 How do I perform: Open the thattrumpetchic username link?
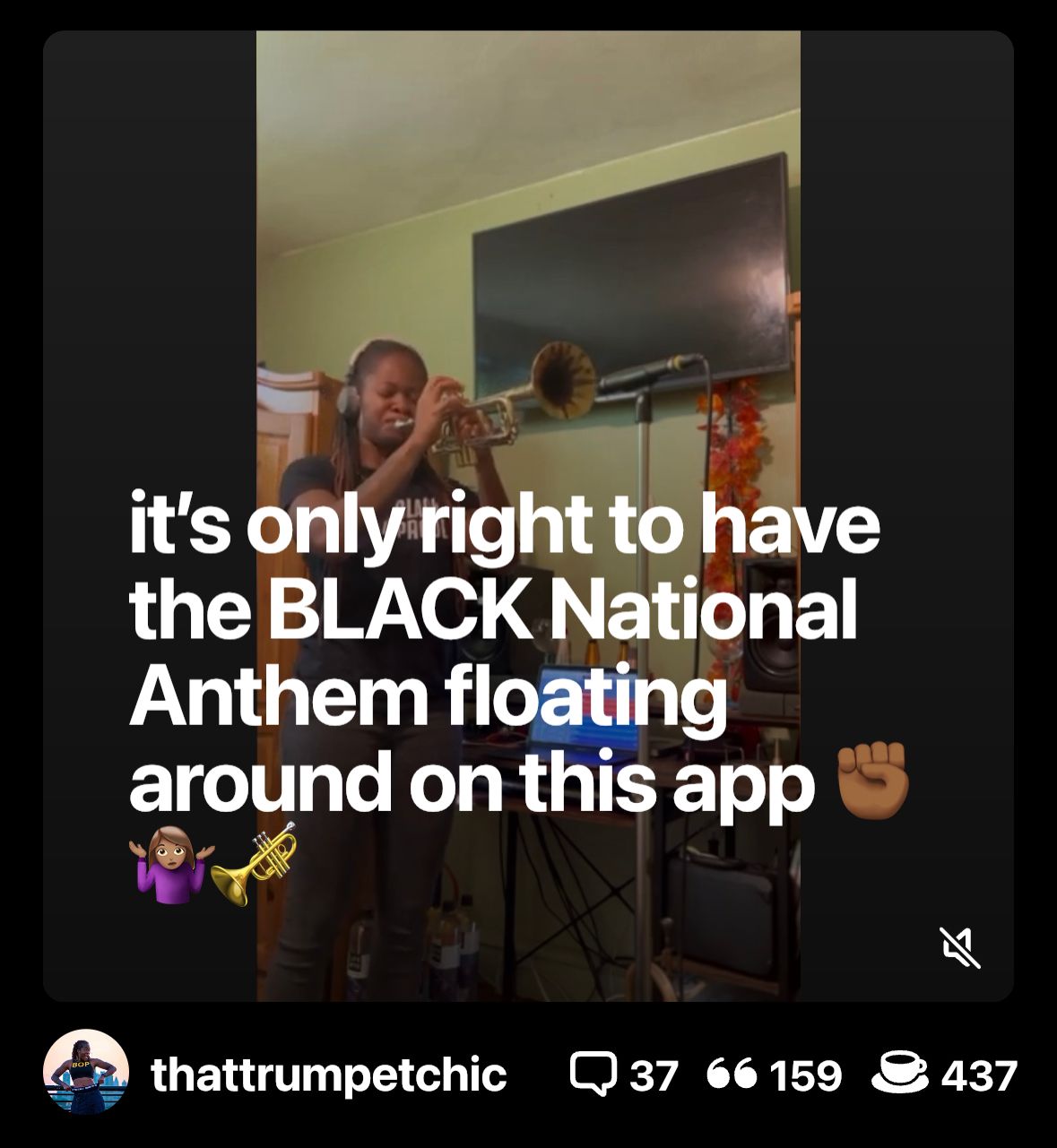point(329,1074)
